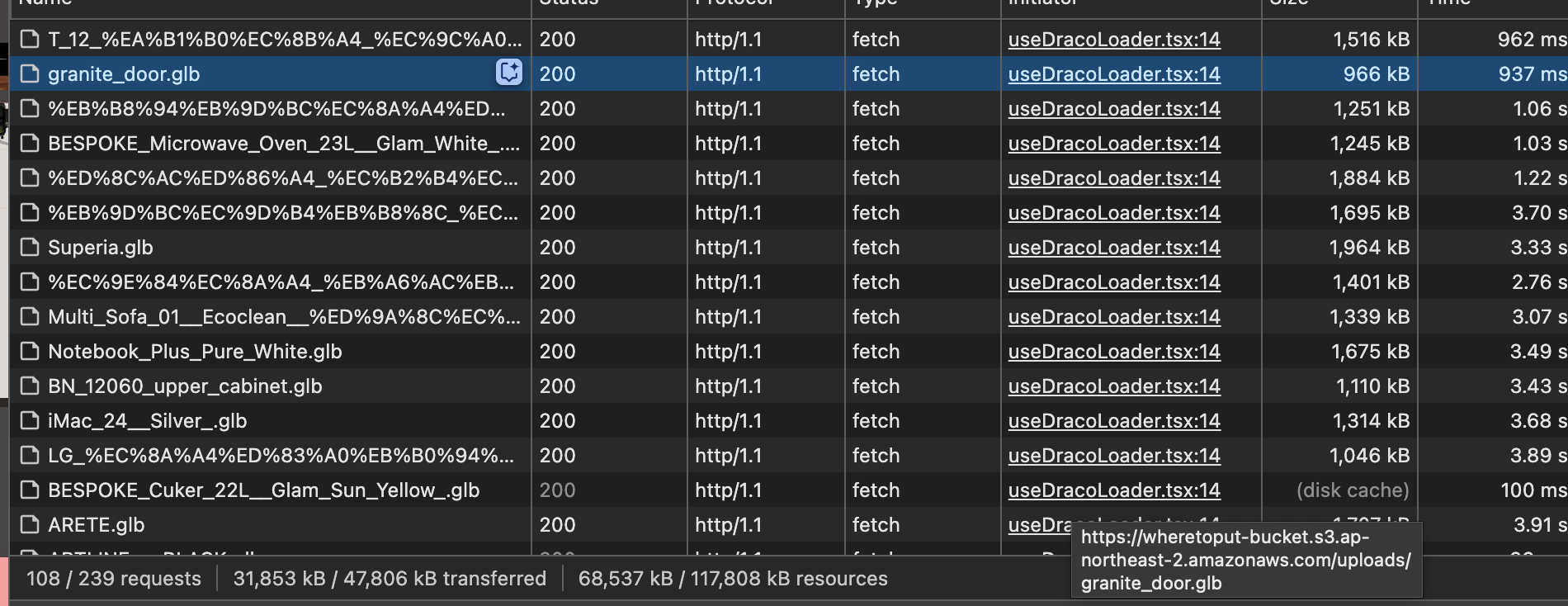
Task: Click fetch type in granite_door.glb row
Action: [x=876, y=73]
